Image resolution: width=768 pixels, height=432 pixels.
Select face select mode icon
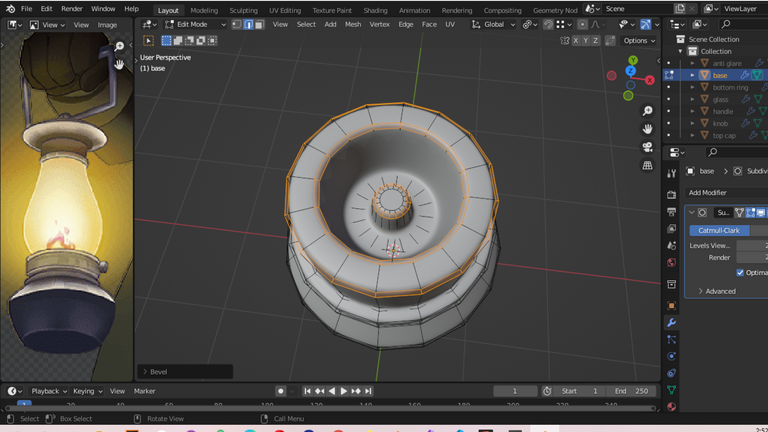(x=259, y=24)
